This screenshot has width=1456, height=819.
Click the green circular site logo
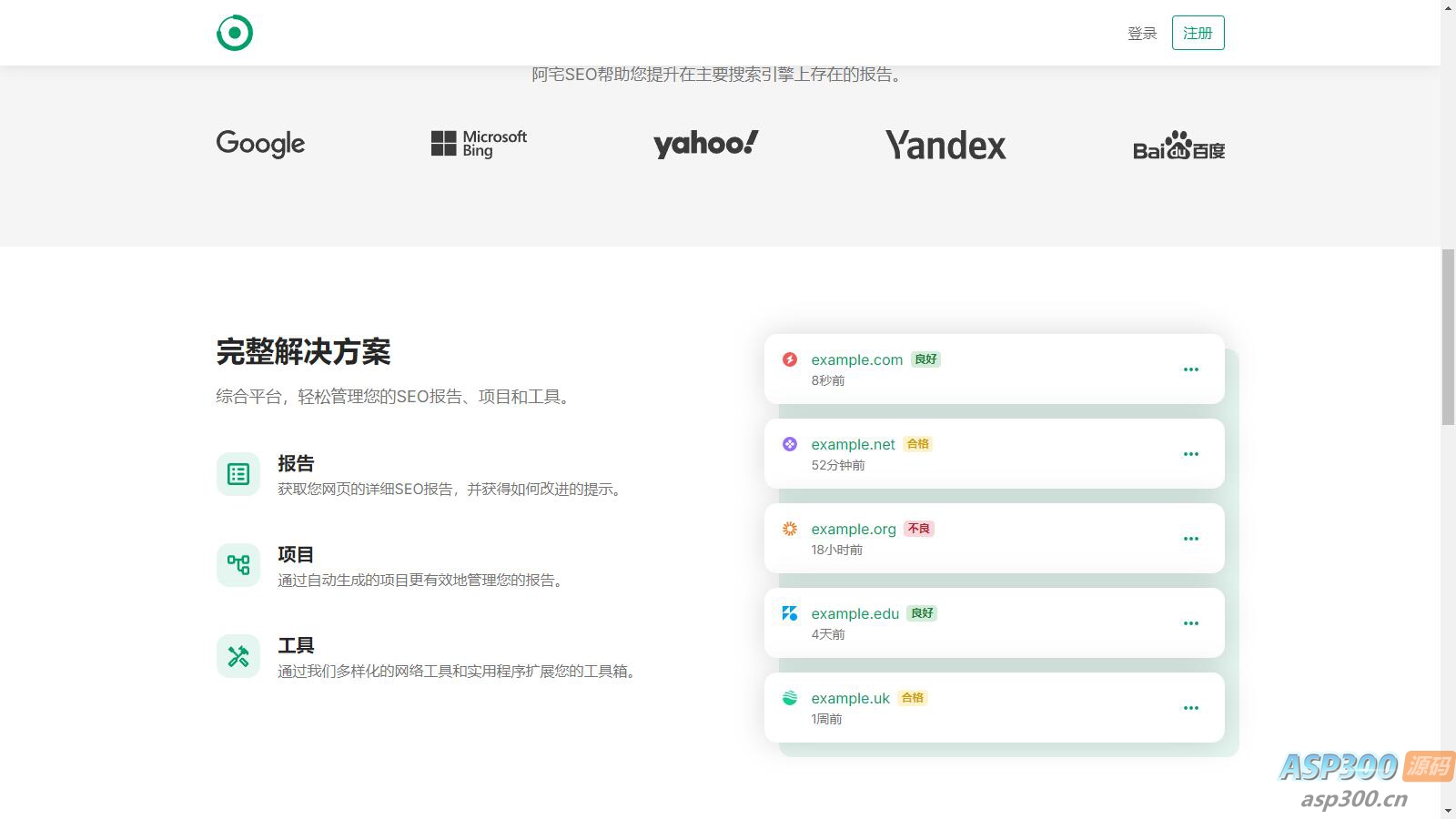(x=235, y=33)
